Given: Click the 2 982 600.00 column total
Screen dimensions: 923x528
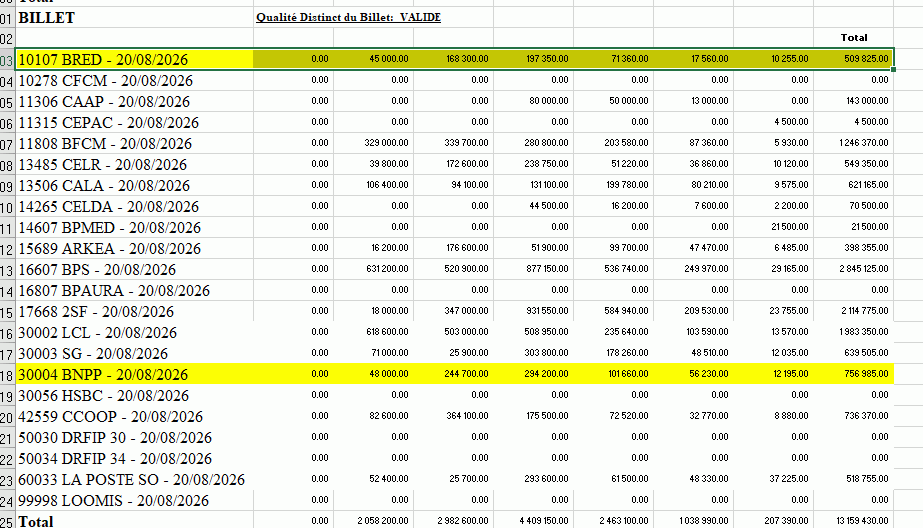Looking at the screenshot, I should pyautogui.click(x=463, y=520).
